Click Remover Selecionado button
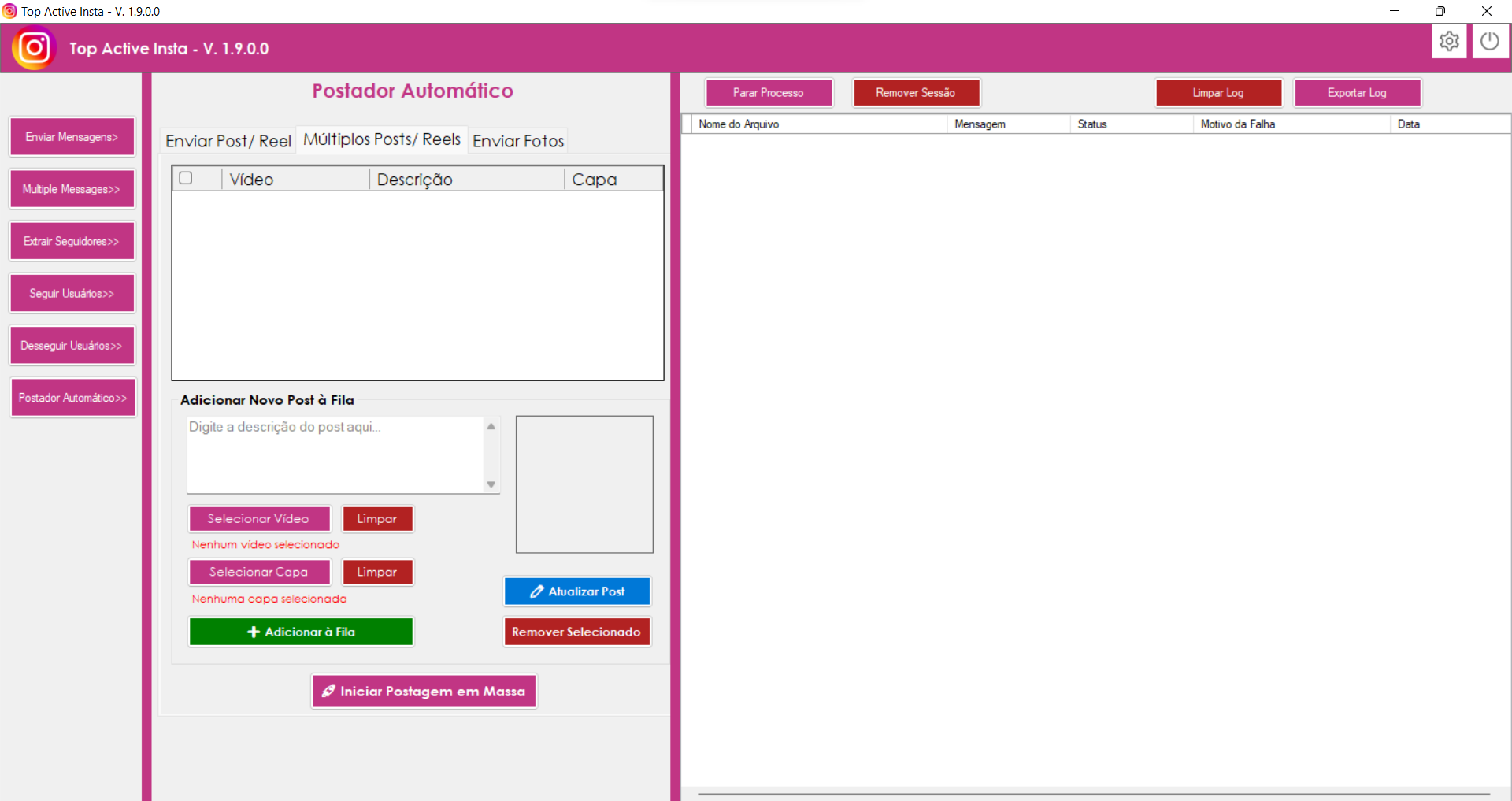The width and height of the screenshot is (1512, 801). [x=576, y=632]
